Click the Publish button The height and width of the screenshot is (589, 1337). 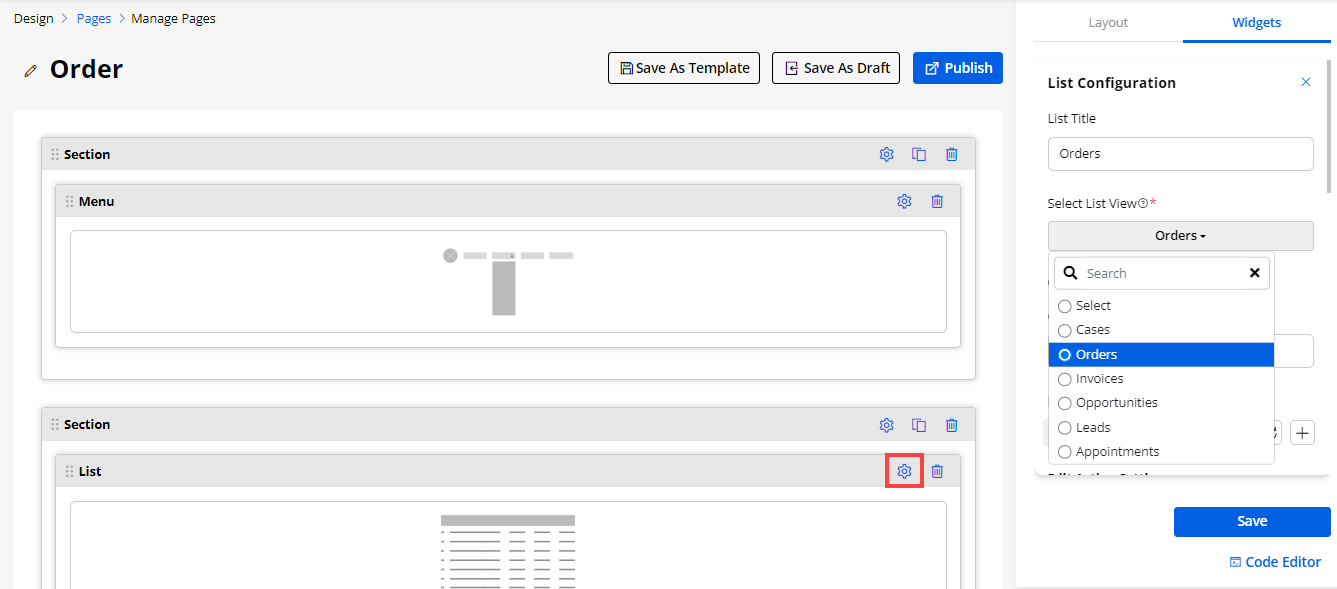pyautogui.click(x=957, y=68)
